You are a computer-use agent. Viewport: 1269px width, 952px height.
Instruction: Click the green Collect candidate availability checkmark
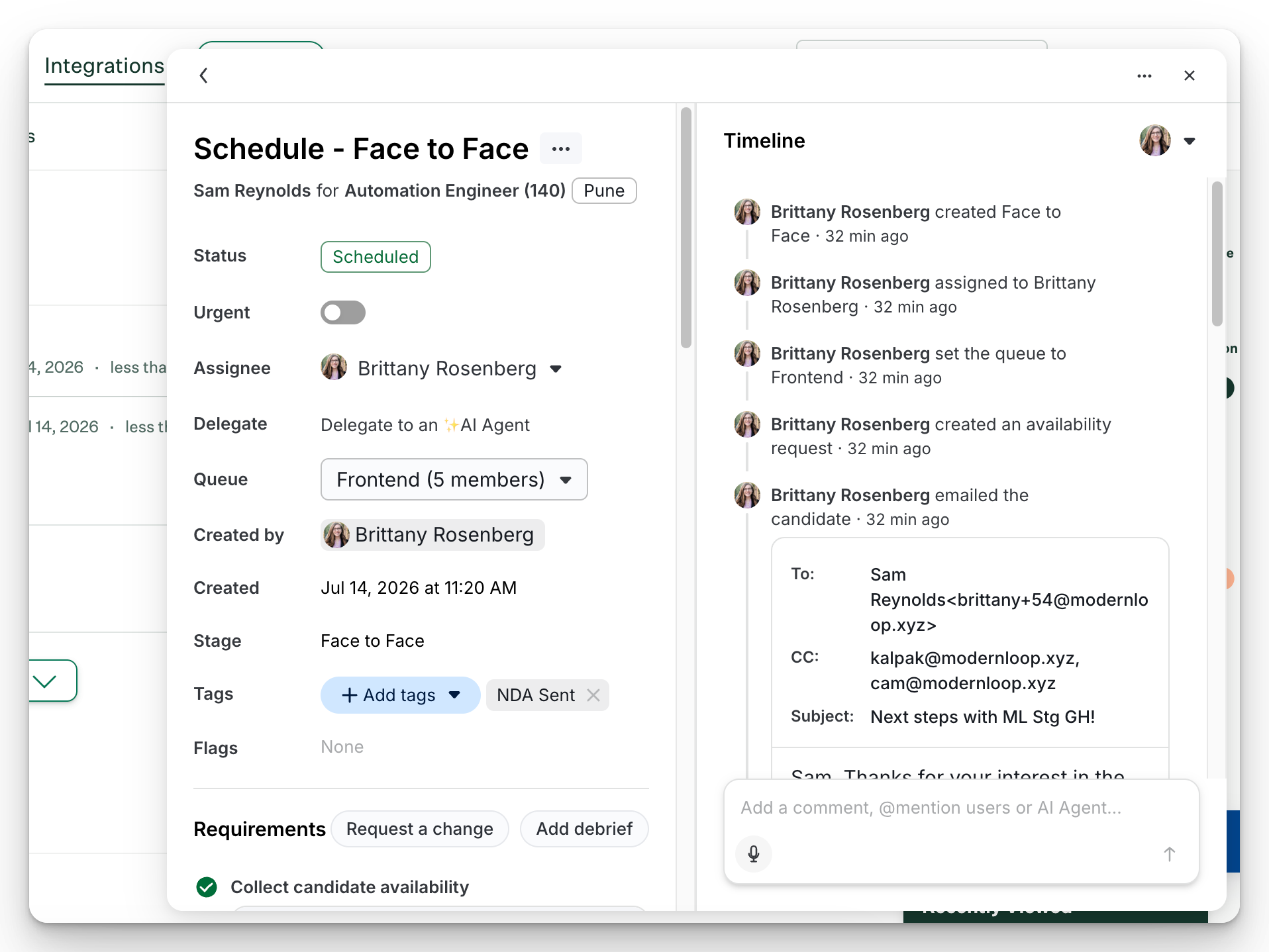pos(207,887)
